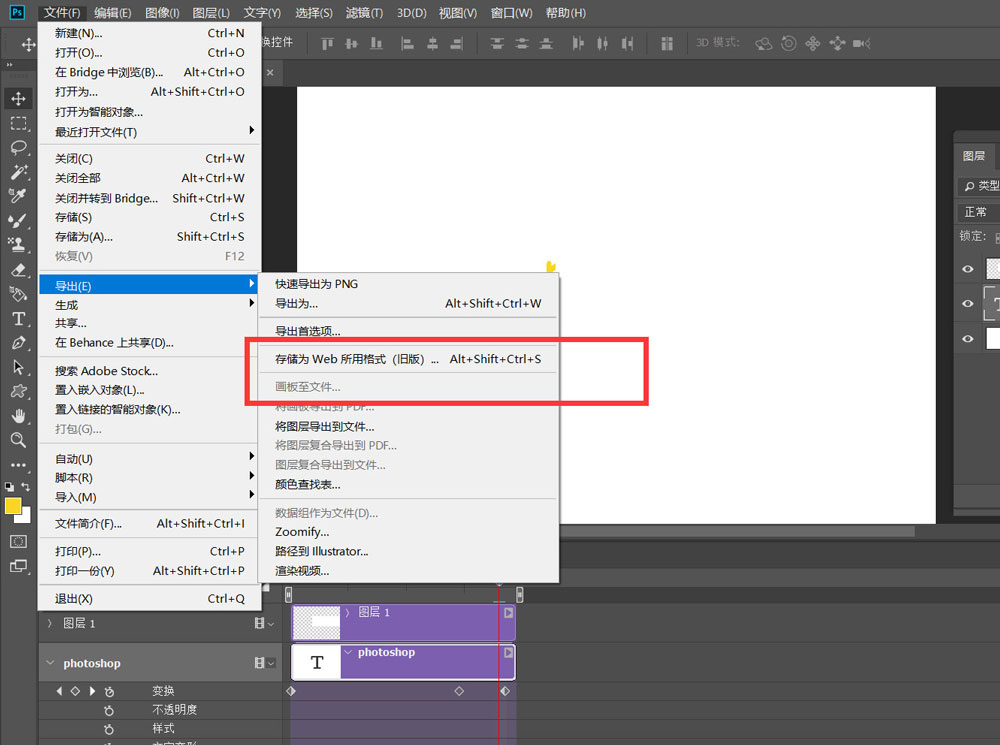The height and width of the screenshot is (745, 1000).
Task: Select the Clone Stamp tool
Action: tap(18, 244)
